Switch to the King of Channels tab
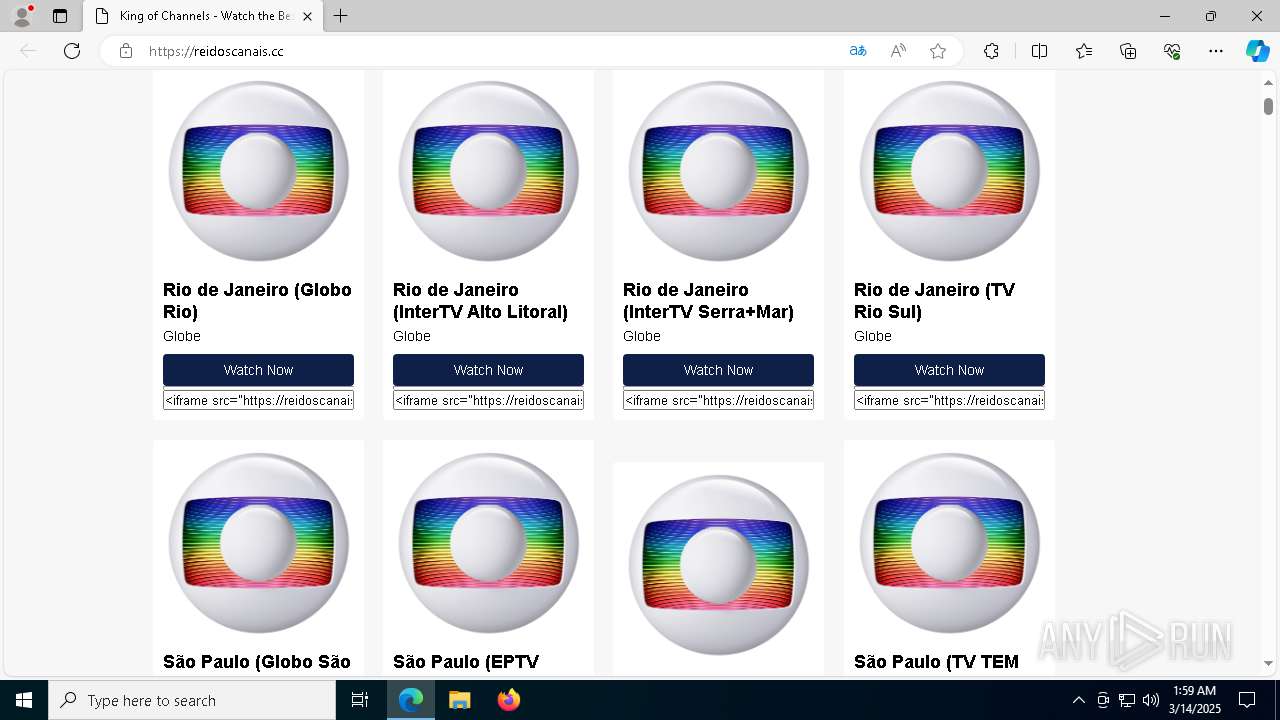The height and width of the screenshot is (720, 1280). 203,16
